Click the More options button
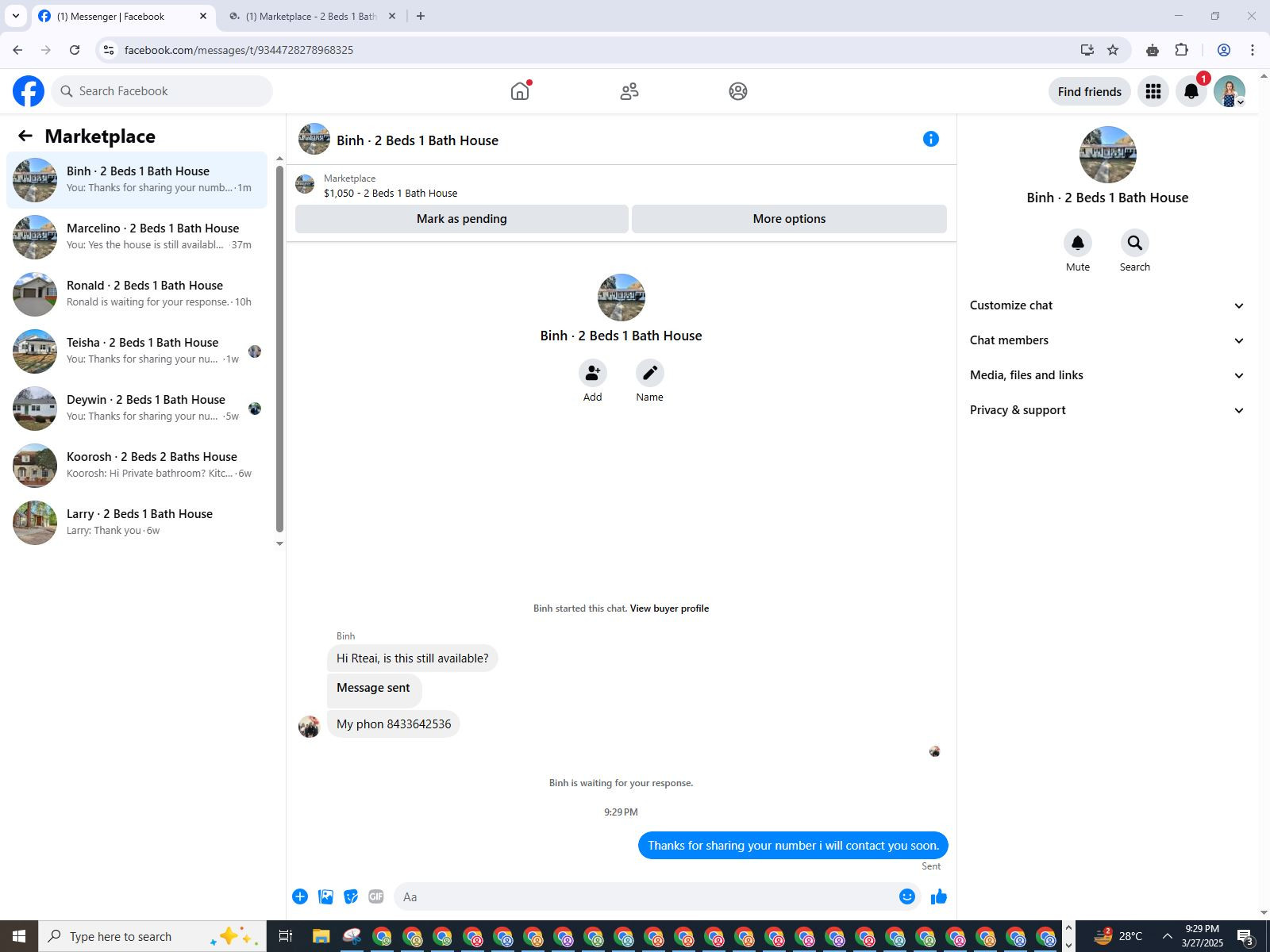Screen dimensions: 1270x952 point(789,219)
